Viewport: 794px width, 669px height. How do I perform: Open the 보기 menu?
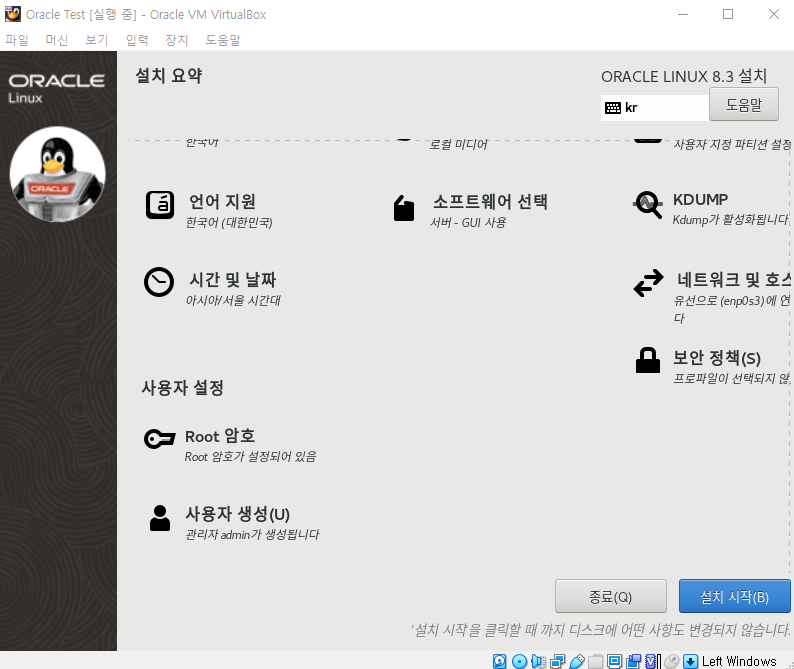[97, 40]
